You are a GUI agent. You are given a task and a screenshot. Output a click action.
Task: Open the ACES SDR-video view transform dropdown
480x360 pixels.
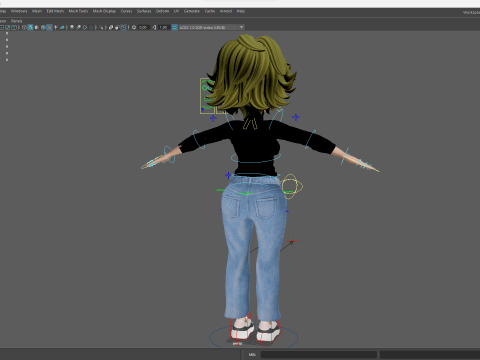[212, 27]
